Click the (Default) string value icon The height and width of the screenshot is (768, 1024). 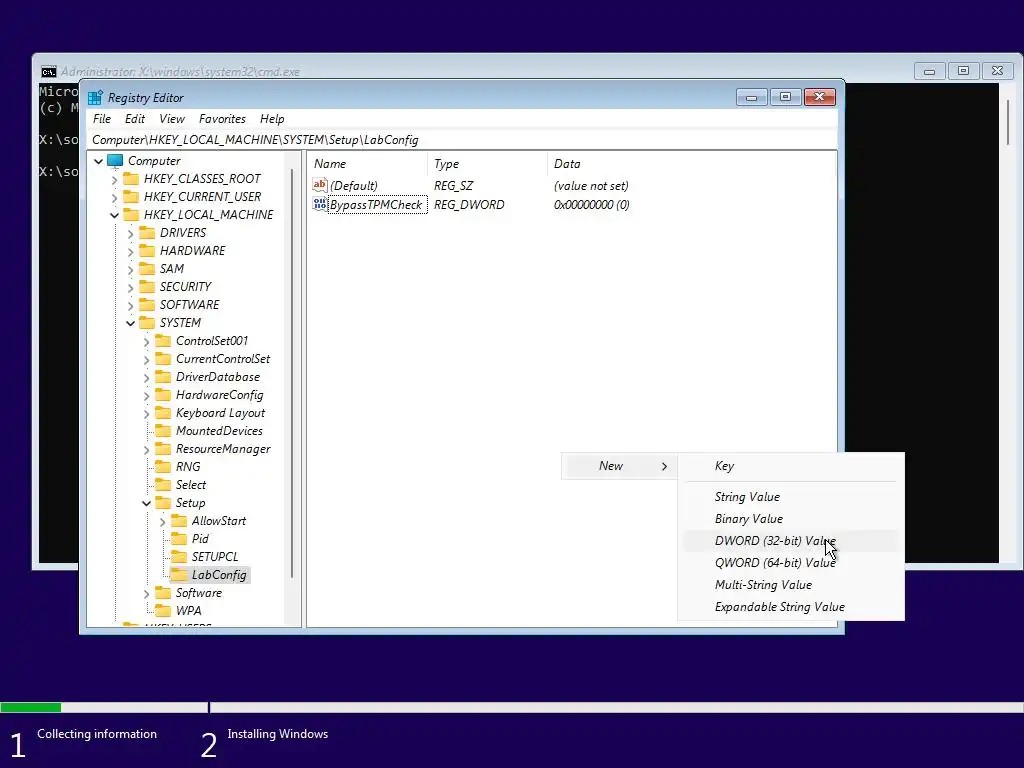(x=319, y=185)
